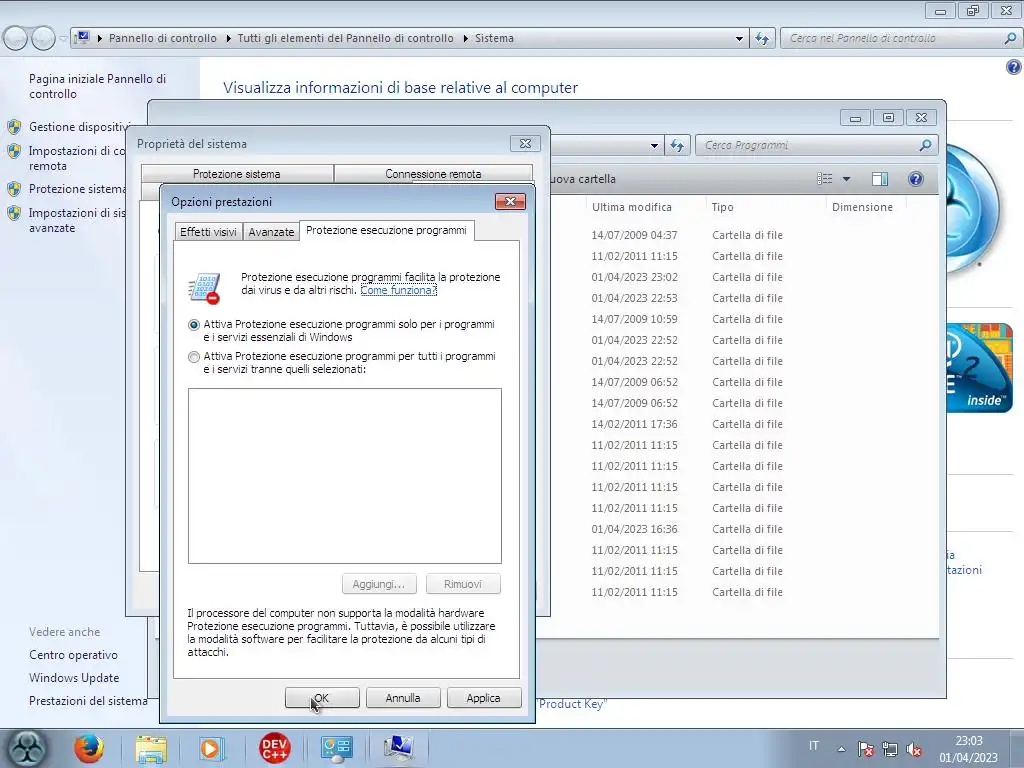
Task: Click the change view icon in Explorer
Action: [x=825, y=179]
